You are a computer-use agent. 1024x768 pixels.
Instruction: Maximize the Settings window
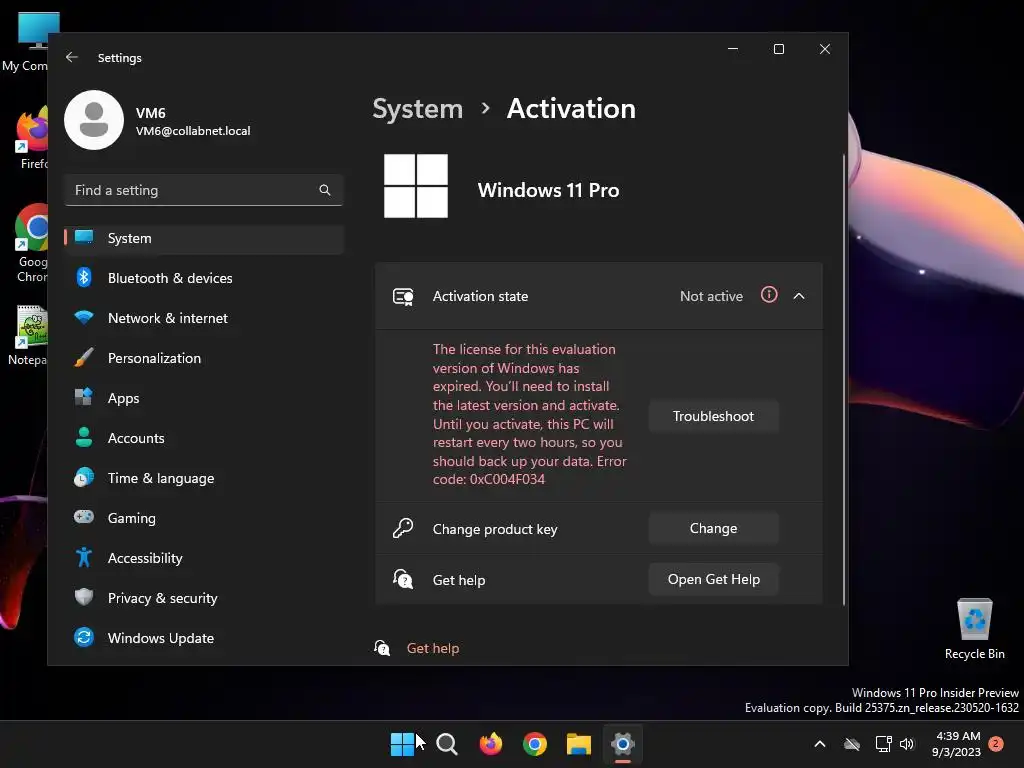coord(778,49)
